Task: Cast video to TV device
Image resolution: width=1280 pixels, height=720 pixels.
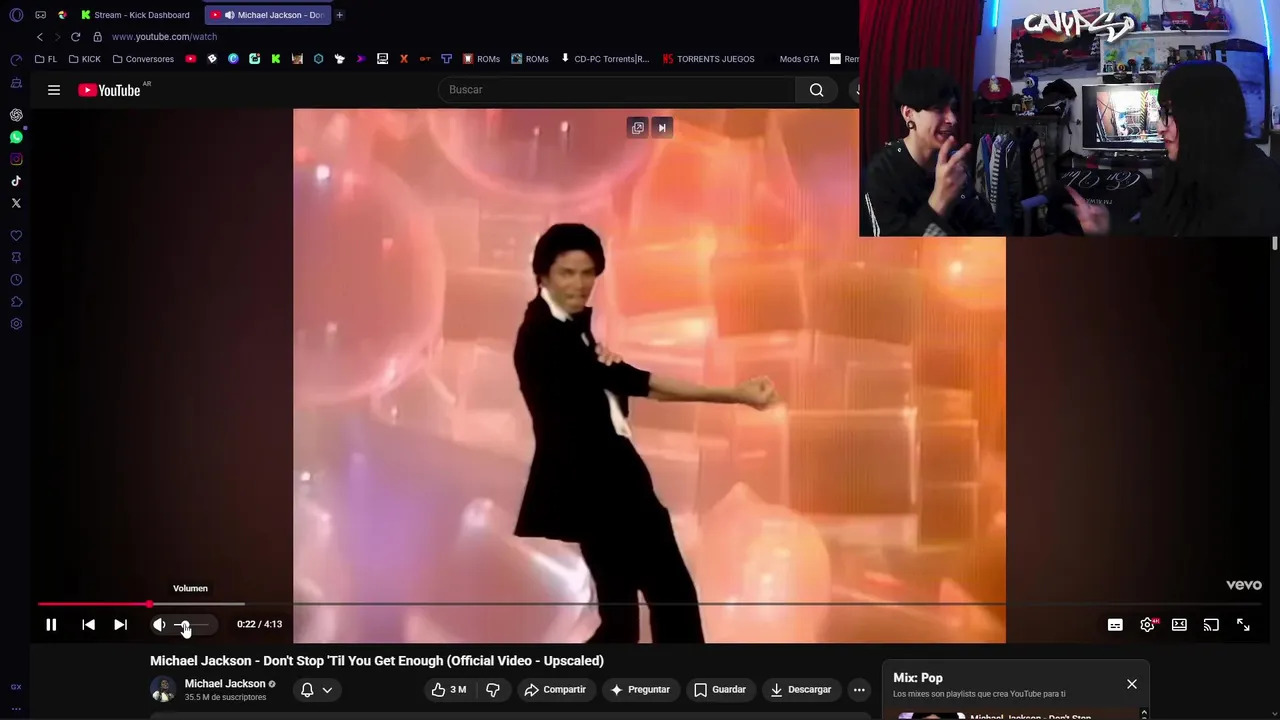Action: (x=1211, y=625)
